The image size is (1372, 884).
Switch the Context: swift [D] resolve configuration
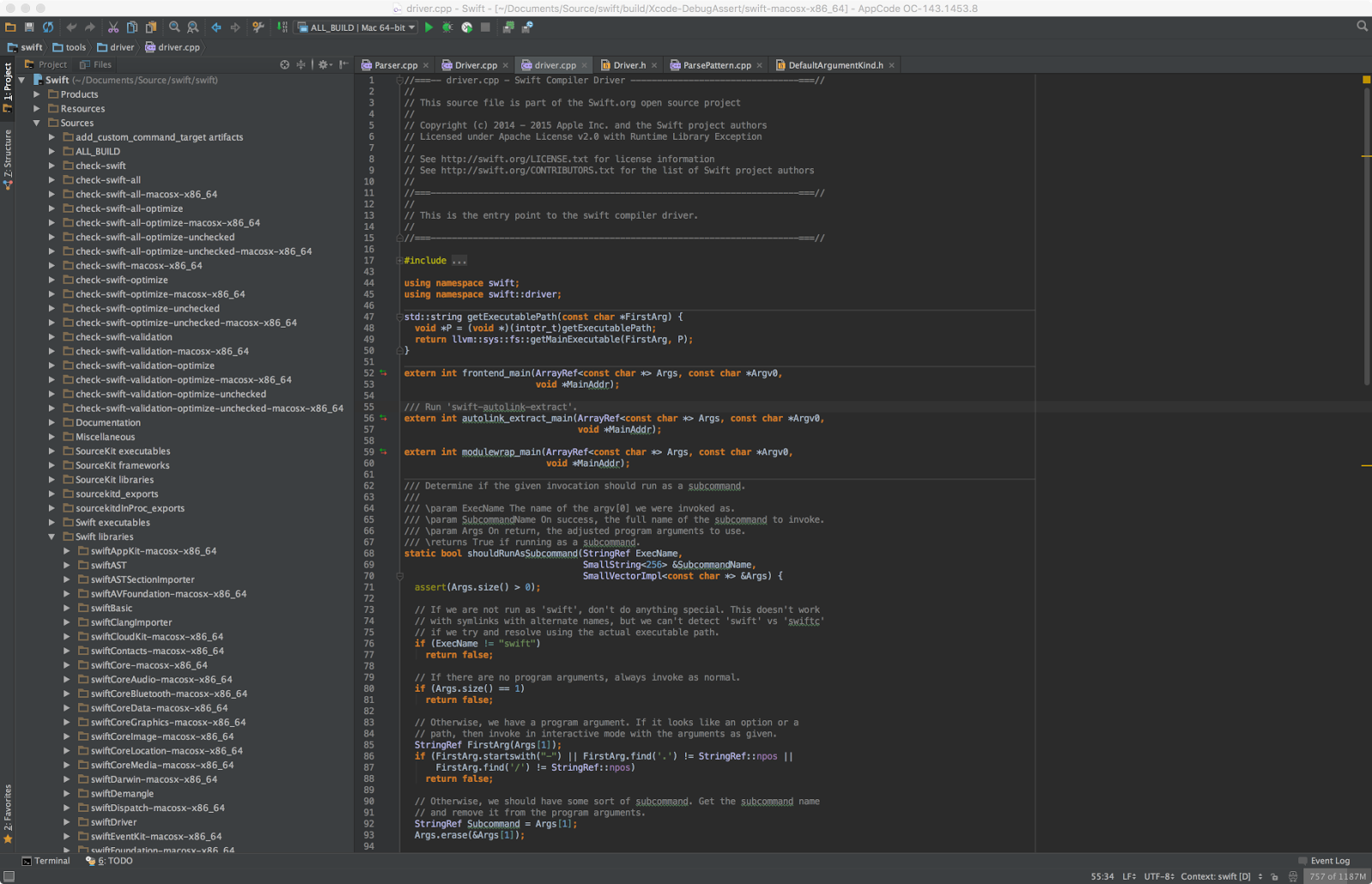(x=1222, y=876)
